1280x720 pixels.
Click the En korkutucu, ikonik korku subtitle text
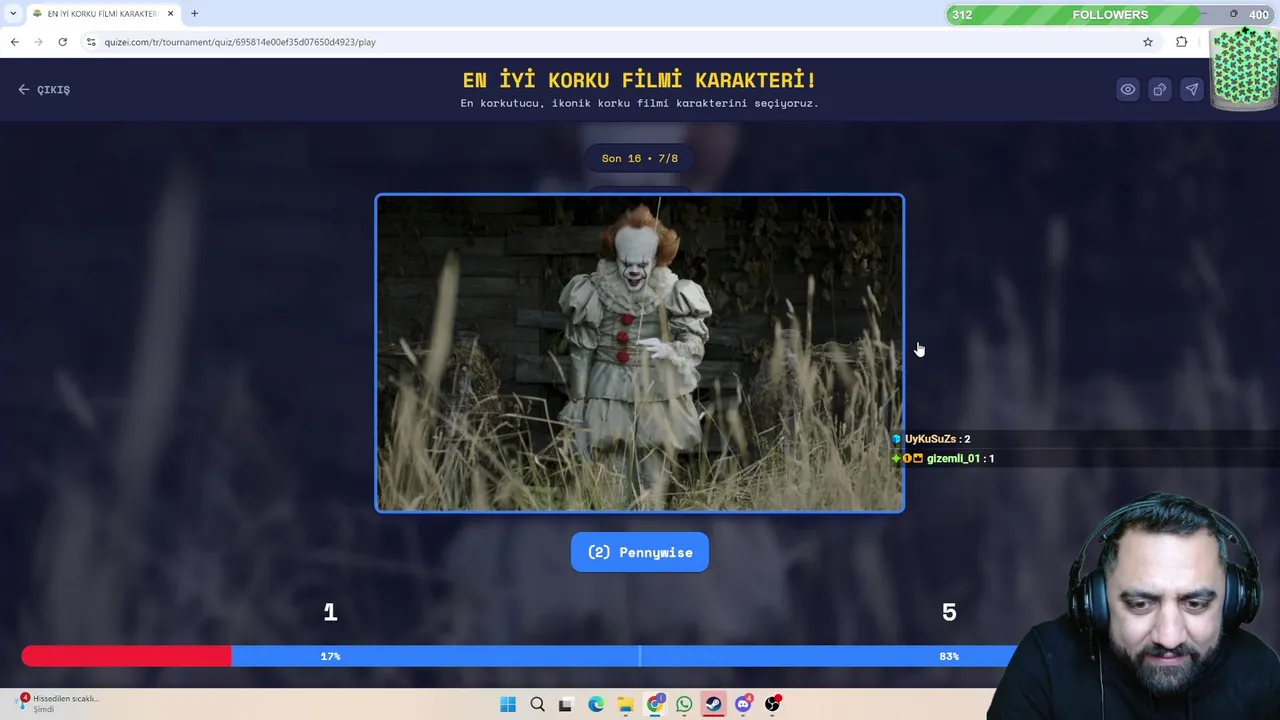tap(640, 103)
